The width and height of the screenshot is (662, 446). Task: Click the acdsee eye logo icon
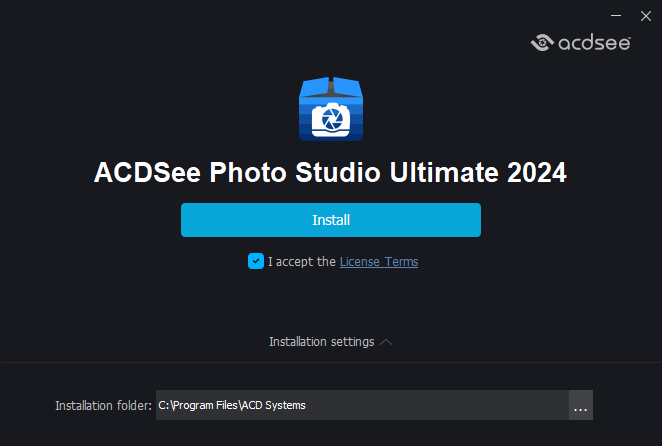click(541, 42)
